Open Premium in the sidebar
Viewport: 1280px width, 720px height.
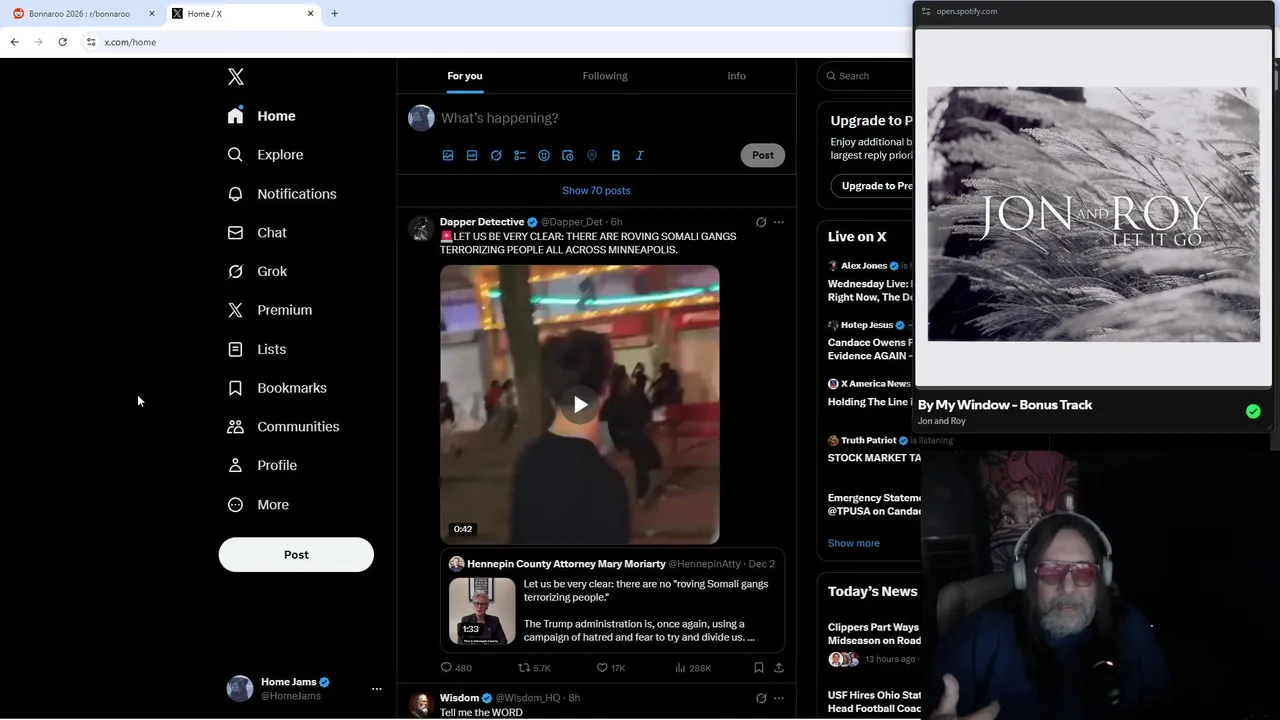[270, 310]
